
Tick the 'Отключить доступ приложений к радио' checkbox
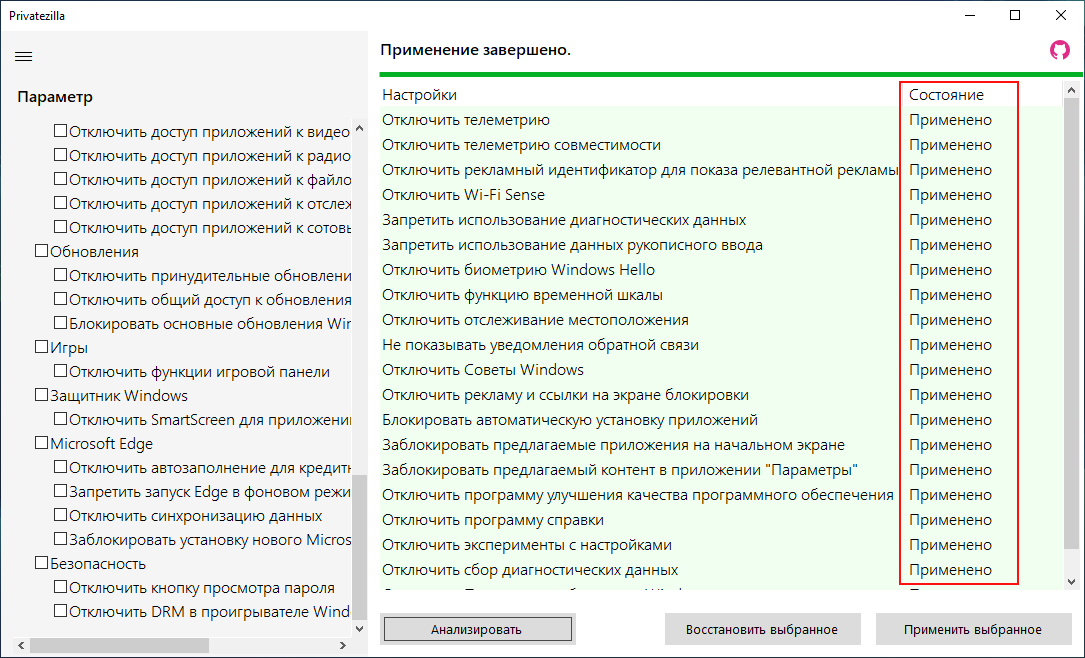coord(61,155)
